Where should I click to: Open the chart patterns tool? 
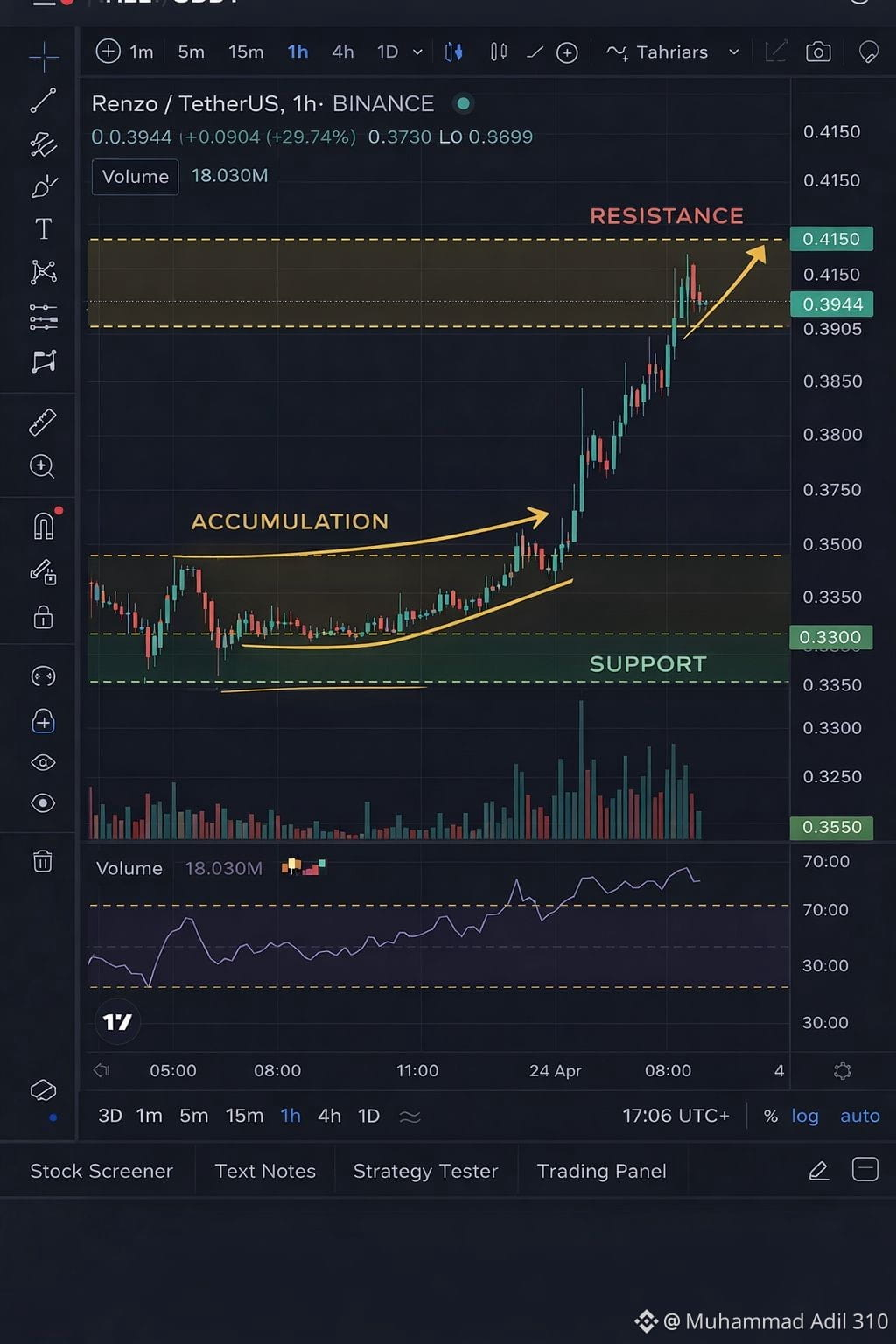pyautogui.click(x=43, y=272)
